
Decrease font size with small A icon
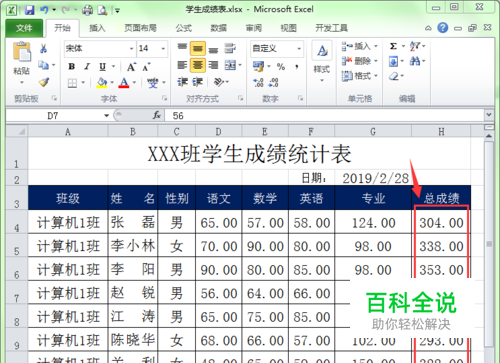[146, 67]
